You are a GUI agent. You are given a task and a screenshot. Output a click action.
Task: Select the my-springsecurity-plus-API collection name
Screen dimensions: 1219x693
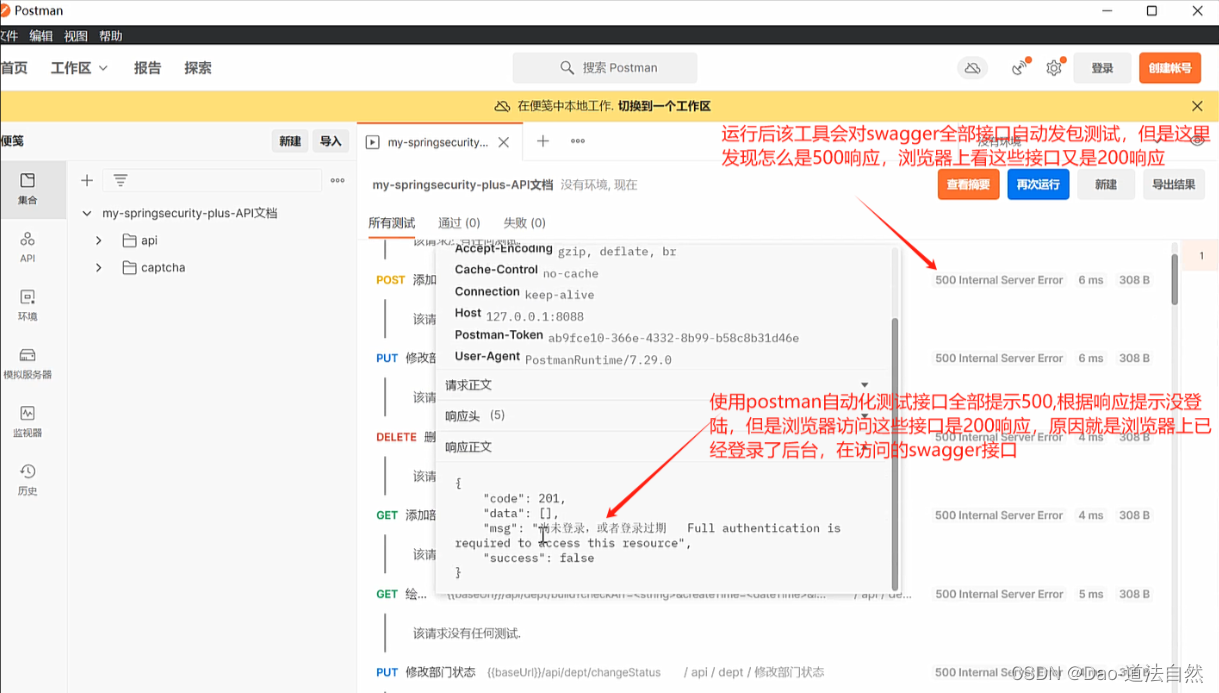190,213
